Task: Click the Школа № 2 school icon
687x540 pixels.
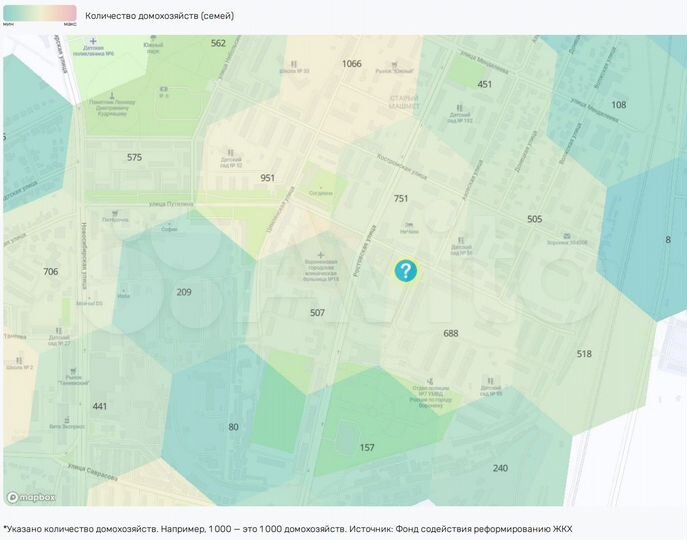Action: (19, 360)
